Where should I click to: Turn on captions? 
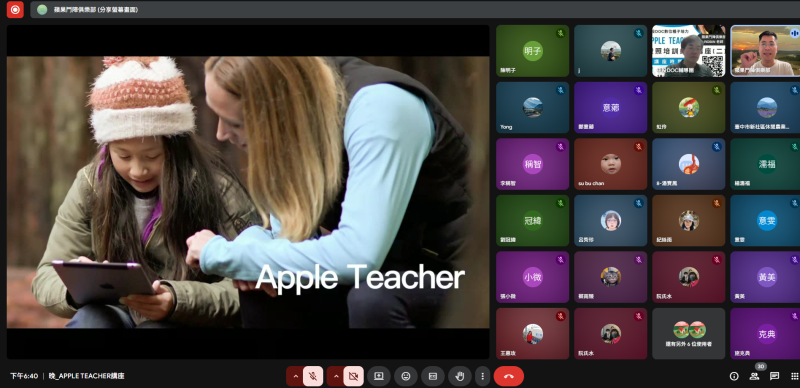coord(433,376)
